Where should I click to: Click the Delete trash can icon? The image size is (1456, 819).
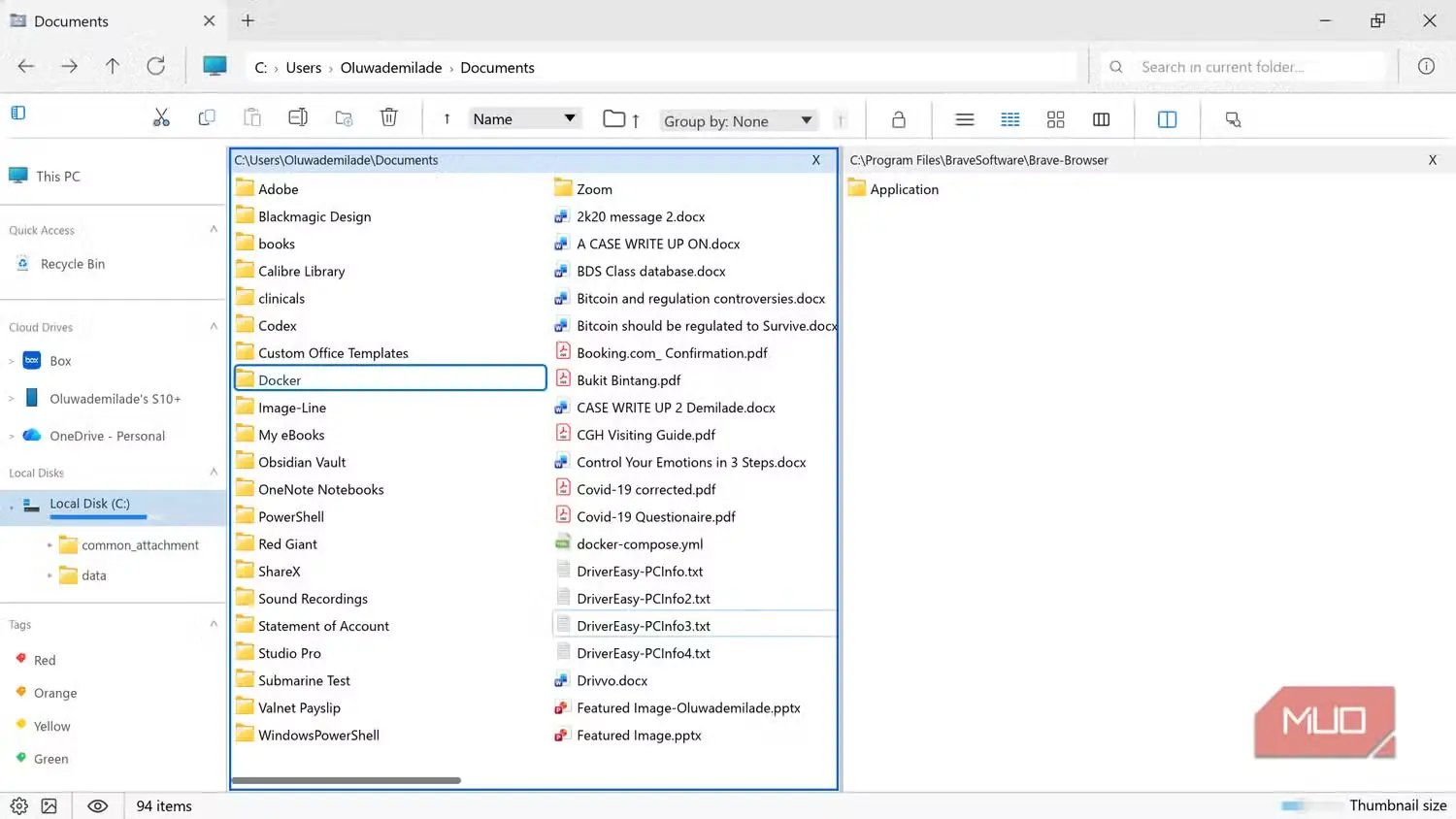389,117
